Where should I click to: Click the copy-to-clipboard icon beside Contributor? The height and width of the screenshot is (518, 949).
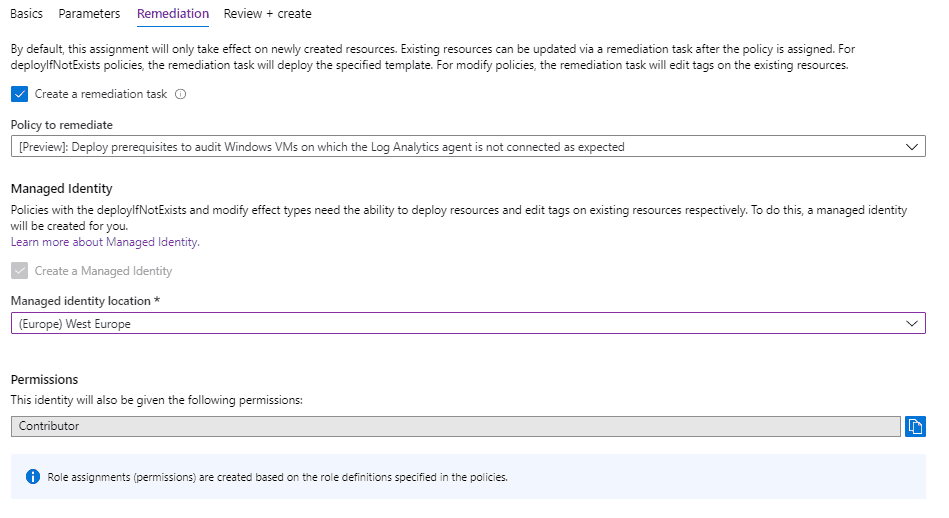(x=915, y=427)
